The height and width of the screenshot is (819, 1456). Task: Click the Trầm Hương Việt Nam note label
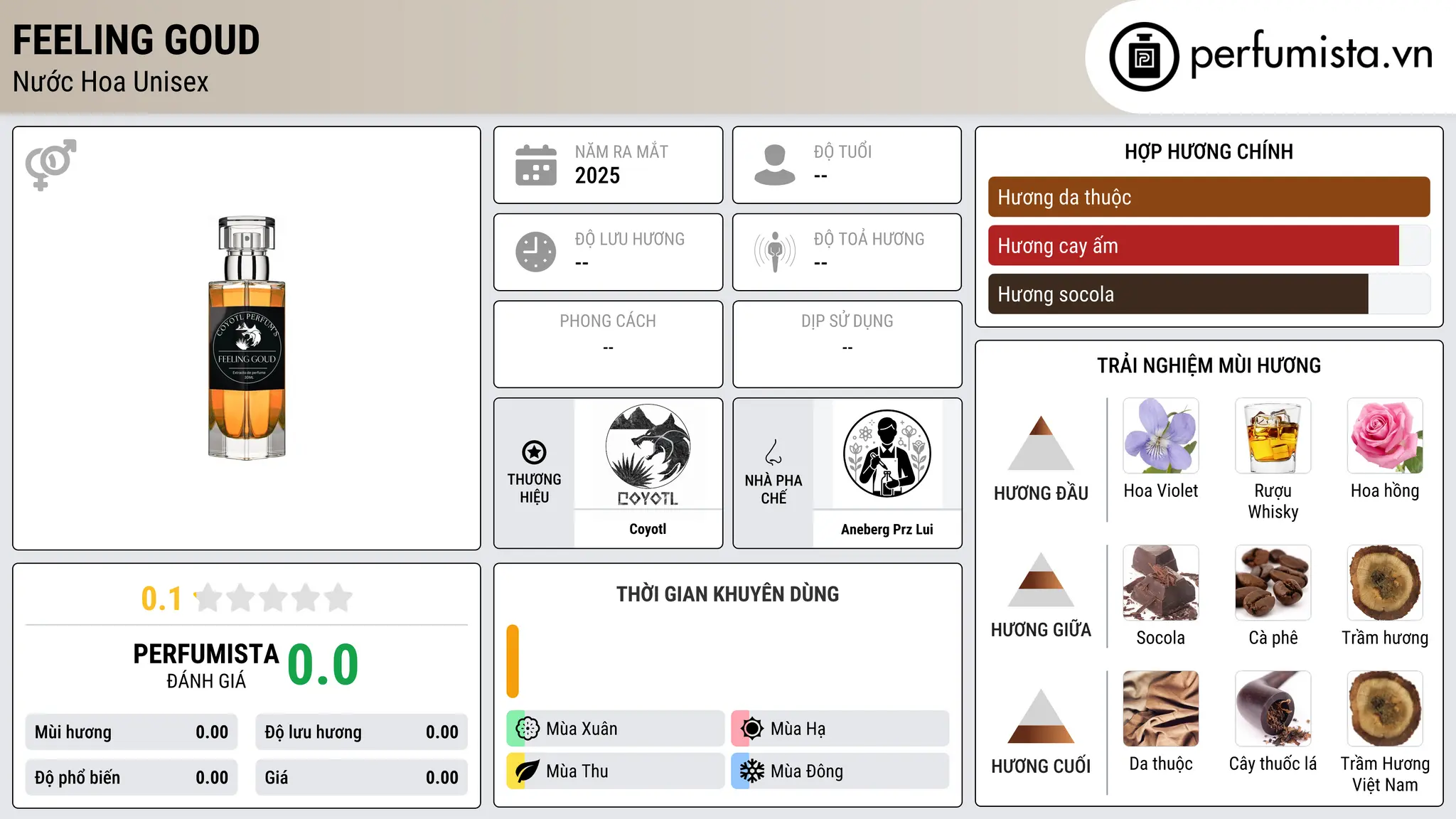tap(1385, 774)
